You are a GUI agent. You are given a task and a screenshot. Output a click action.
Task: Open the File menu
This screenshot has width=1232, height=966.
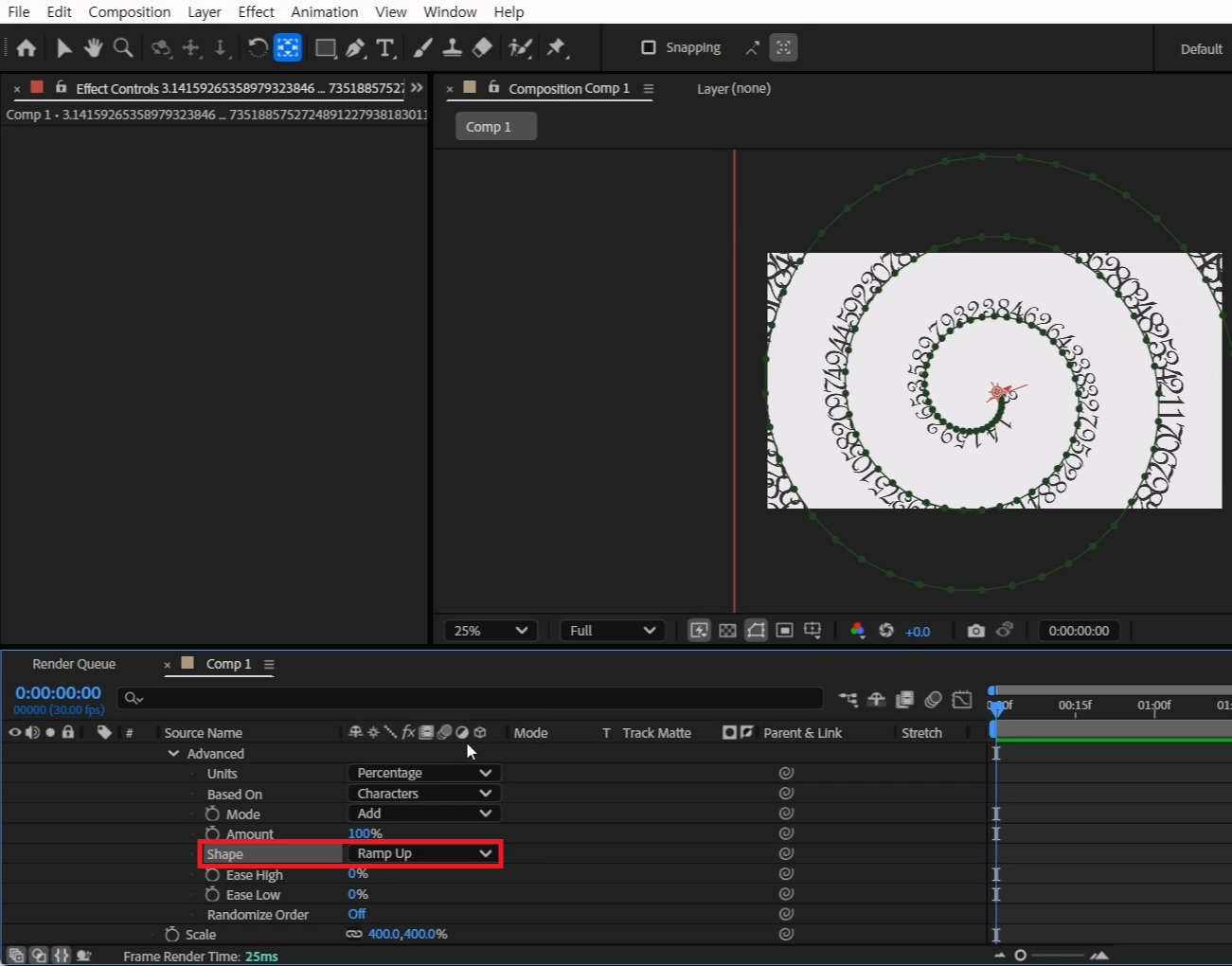tap(19, 11)
